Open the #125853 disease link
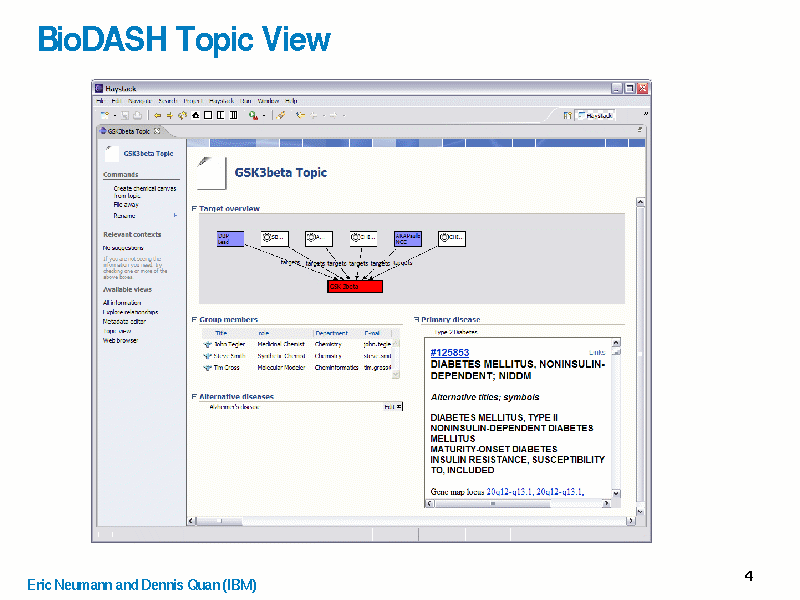800x600 pixels. pos(449,352)
